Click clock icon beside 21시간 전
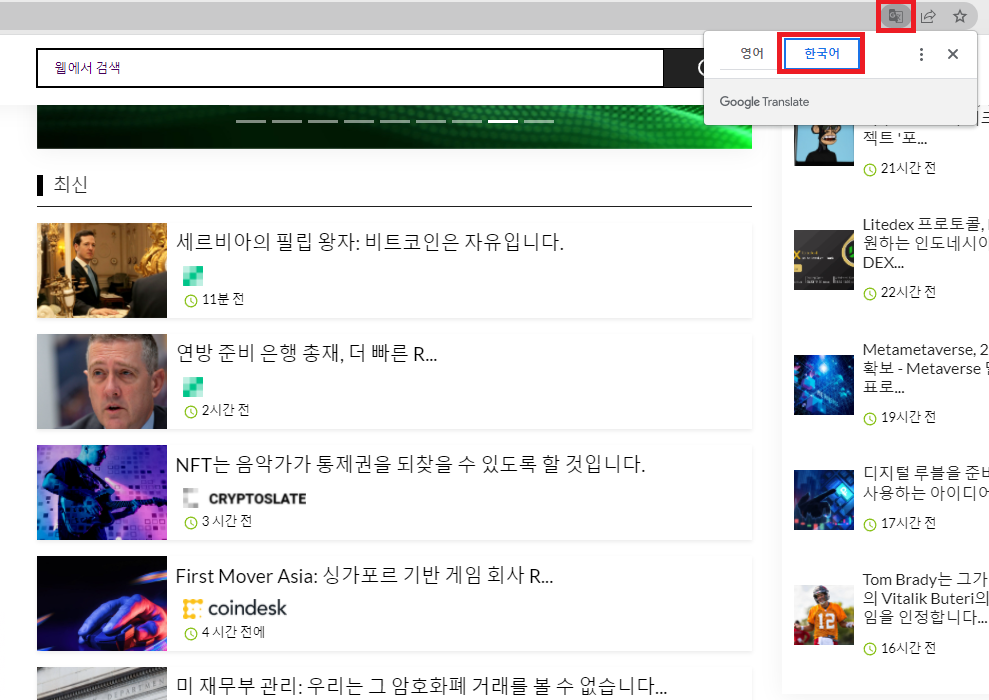This screenshot has height=700, width=989. coord(870,170)
